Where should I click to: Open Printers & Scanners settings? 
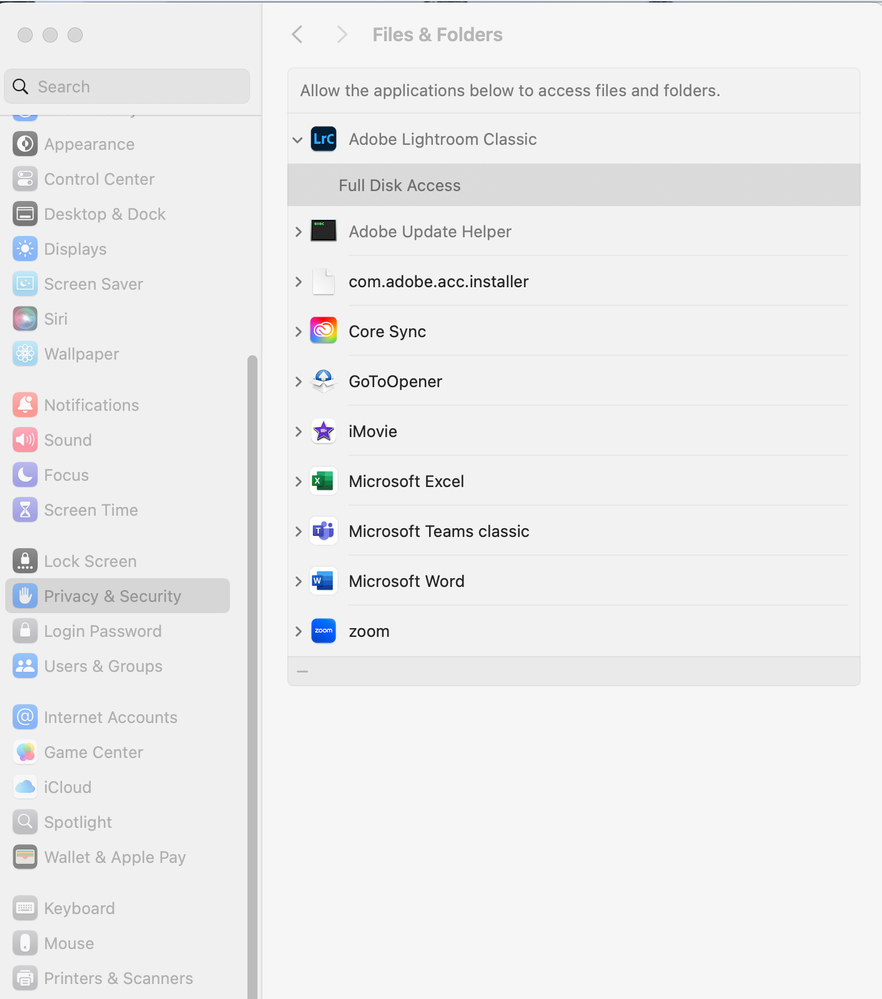coord(117,978)
